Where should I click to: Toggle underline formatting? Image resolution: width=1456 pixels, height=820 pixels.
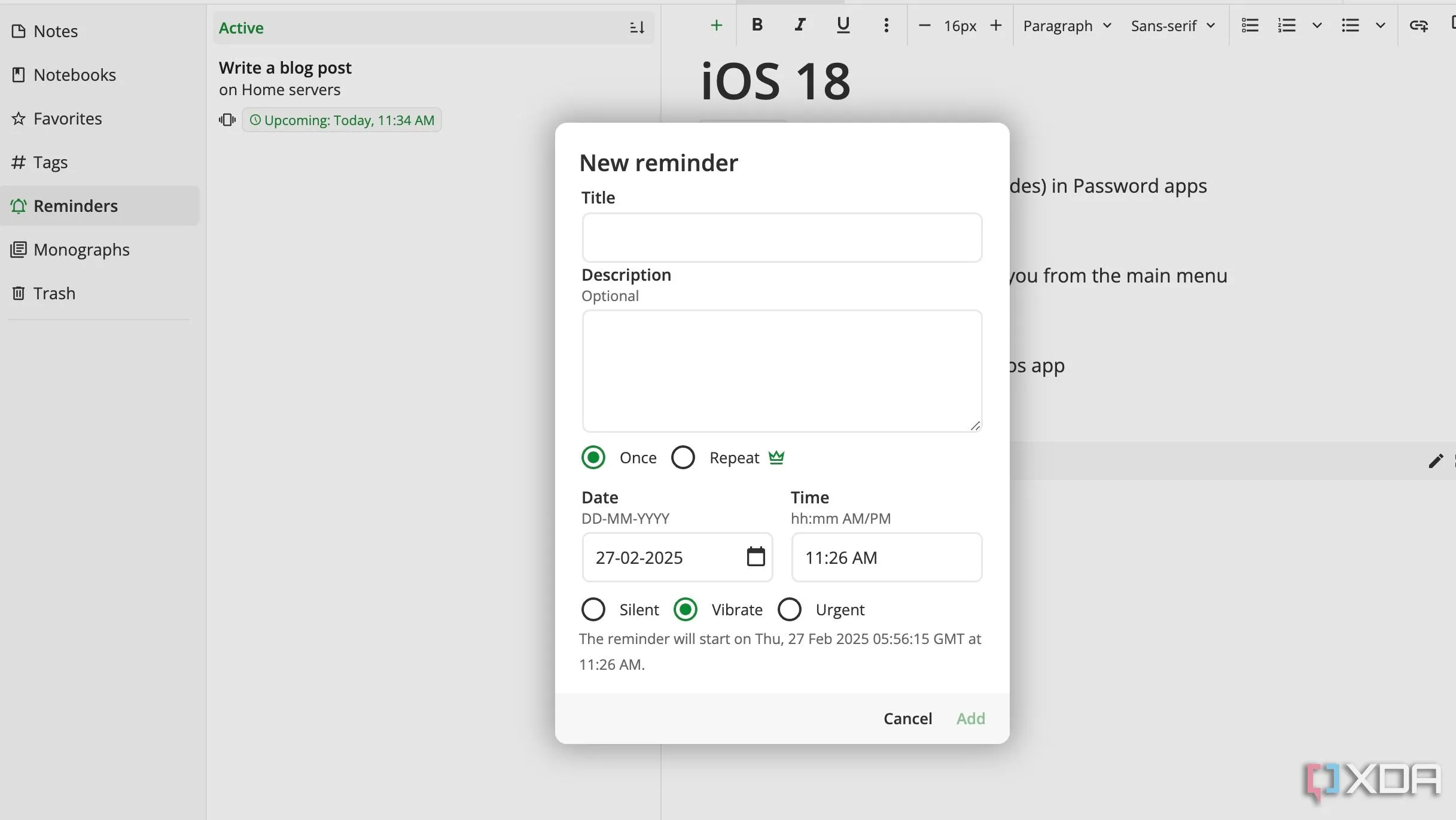click(x=843, y=25)
